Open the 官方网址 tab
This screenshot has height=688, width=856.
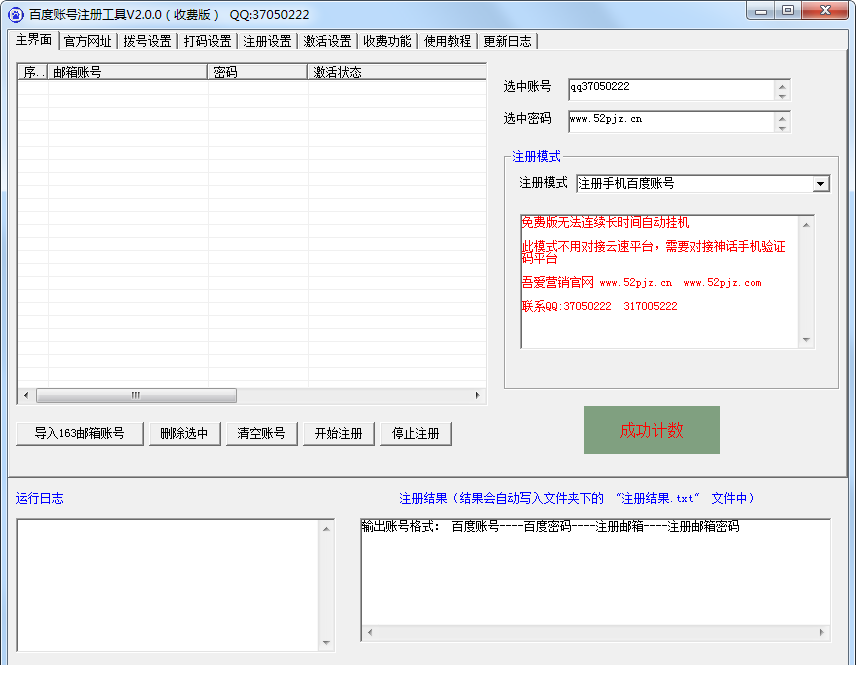point(87,41)
